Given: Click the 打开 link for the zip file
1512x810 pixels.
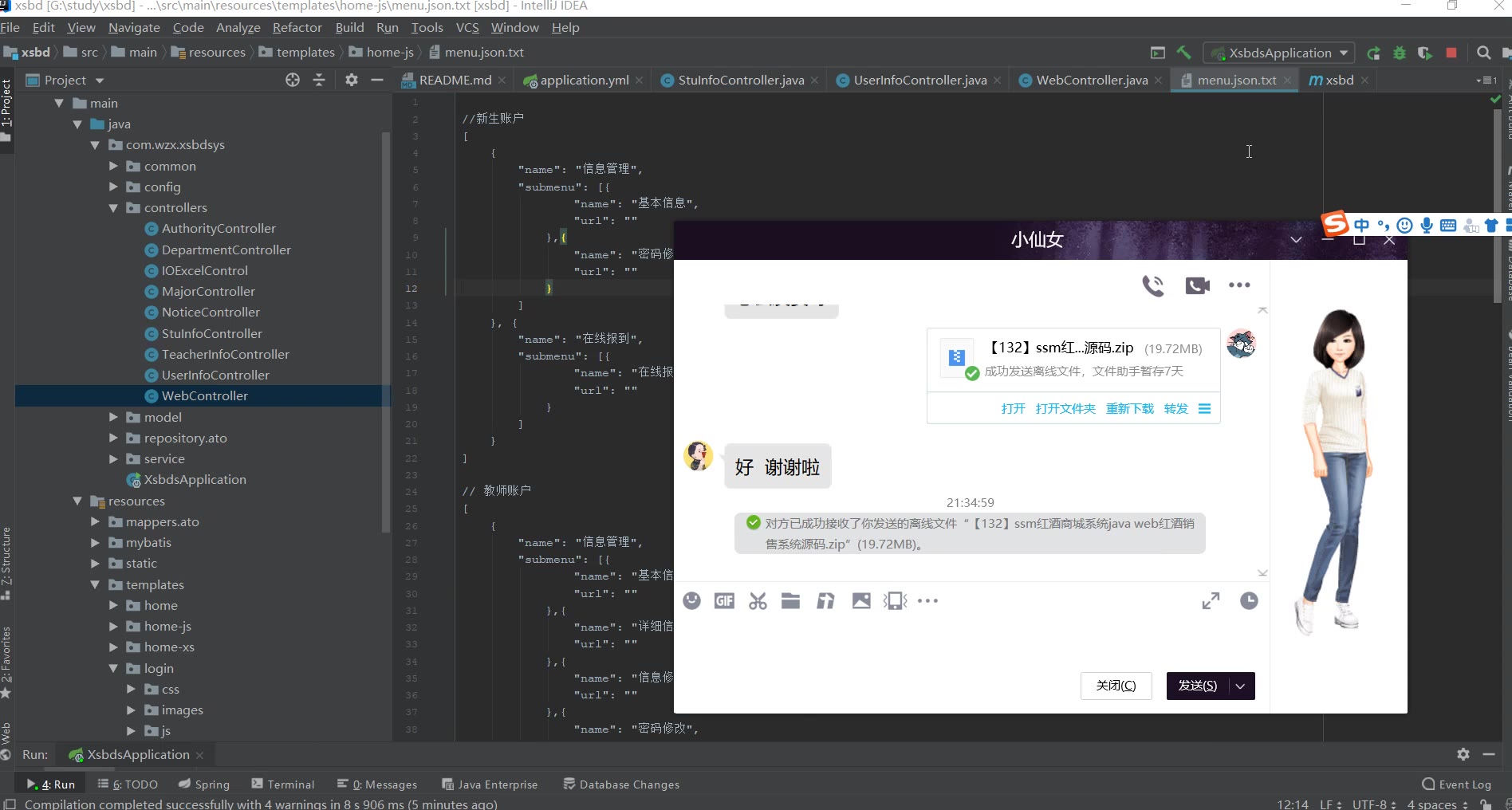Looking at the screenshot, I should tap(1013, 409).
